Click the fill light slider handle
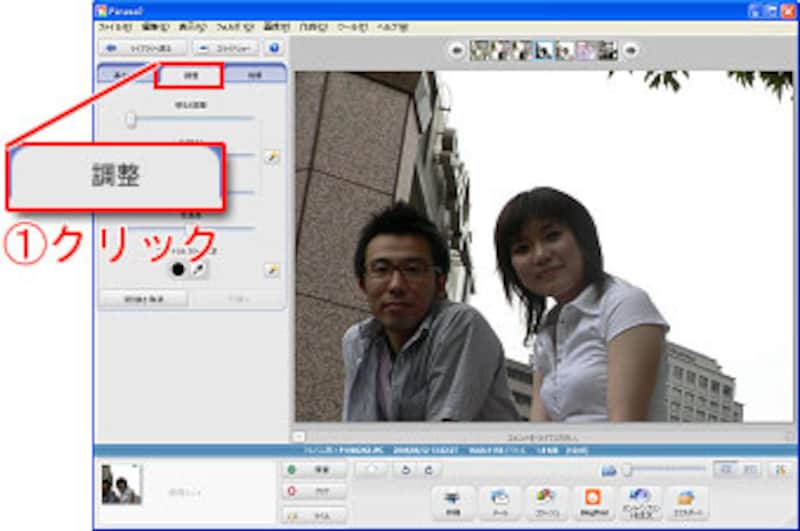Screen dimensions: 800x531 click(x=131, y=120)
